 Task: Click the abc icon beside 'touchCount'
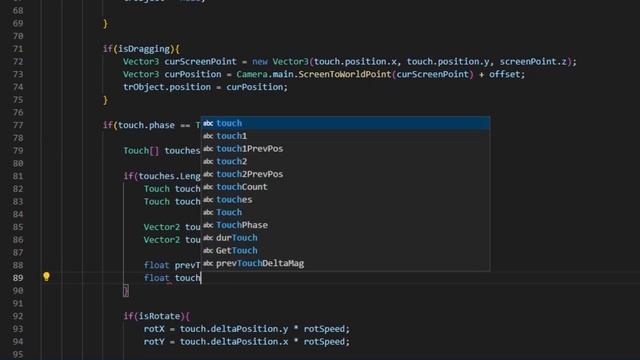coord(208,187)
